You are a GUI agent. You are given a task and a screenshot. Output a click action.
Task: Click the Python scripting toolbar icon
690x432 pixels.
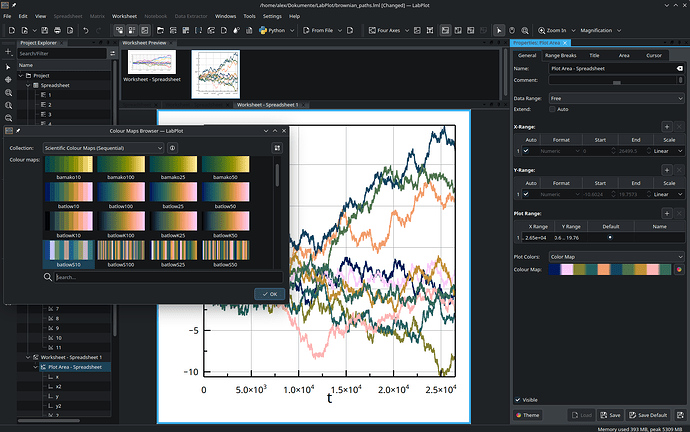coord(263,31)
